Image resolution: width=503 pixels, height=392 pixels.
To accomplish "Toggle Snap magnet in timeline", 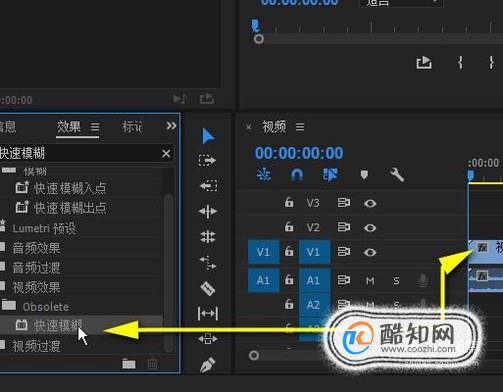I will pyautogui.click(x=297, y=174).
